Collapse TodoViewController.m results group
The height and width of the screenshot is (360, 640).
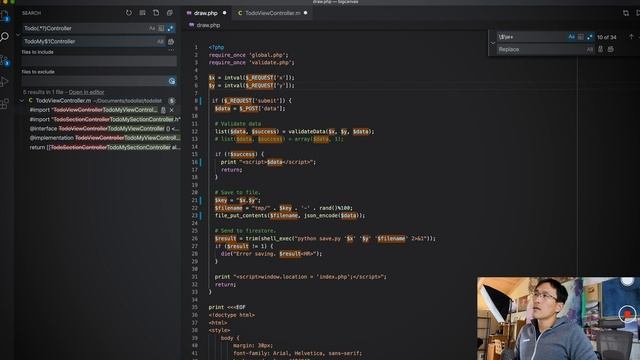point(22,101)
